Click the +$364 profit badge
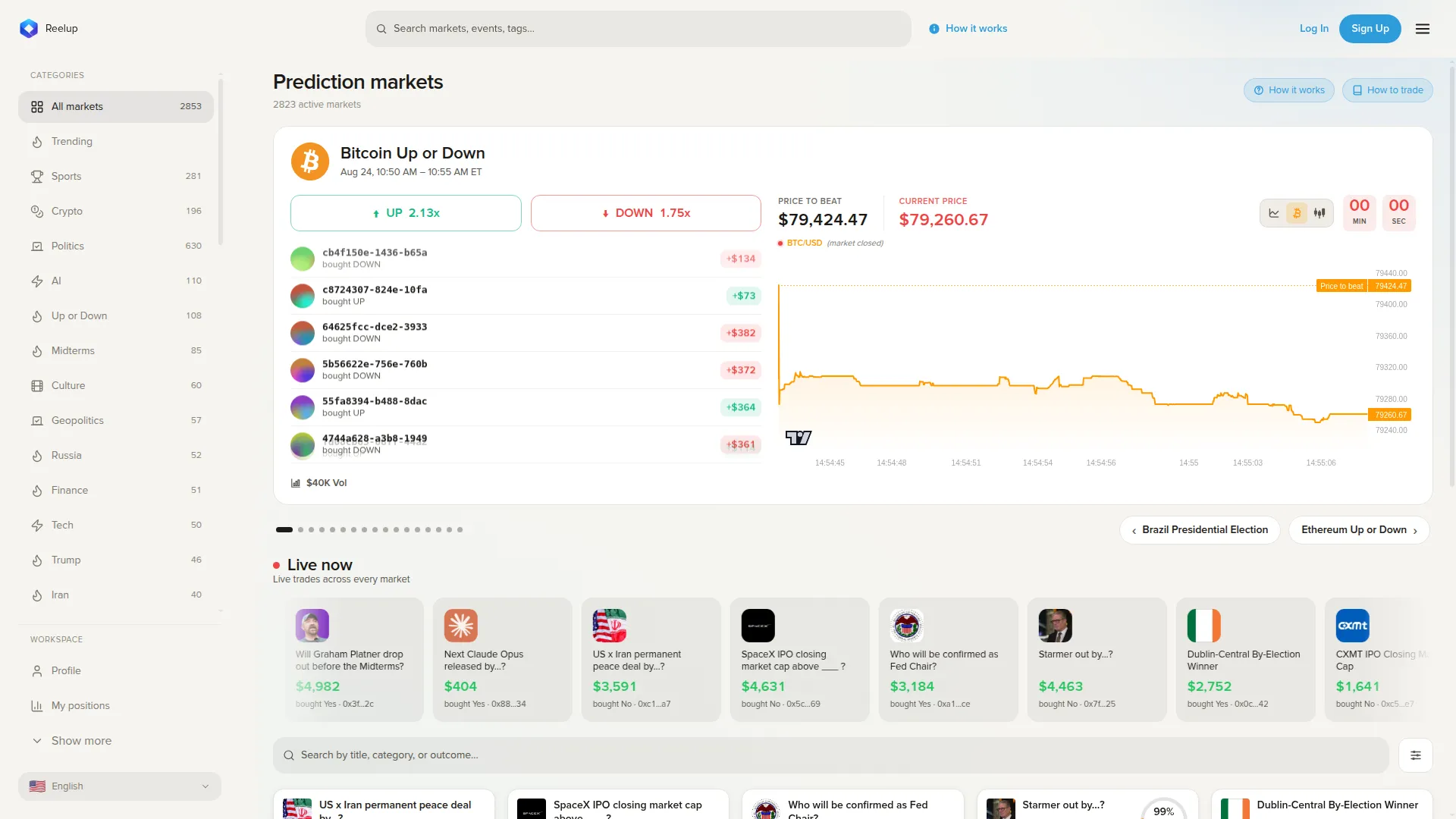 click(741, 407)
